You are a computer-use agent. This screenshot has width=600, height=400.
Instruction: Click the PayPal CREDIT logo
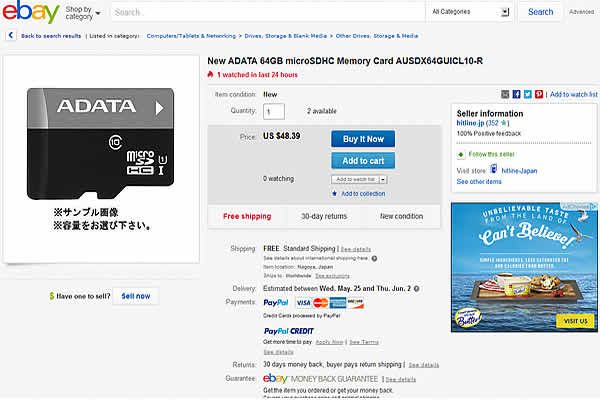(289, 331)
